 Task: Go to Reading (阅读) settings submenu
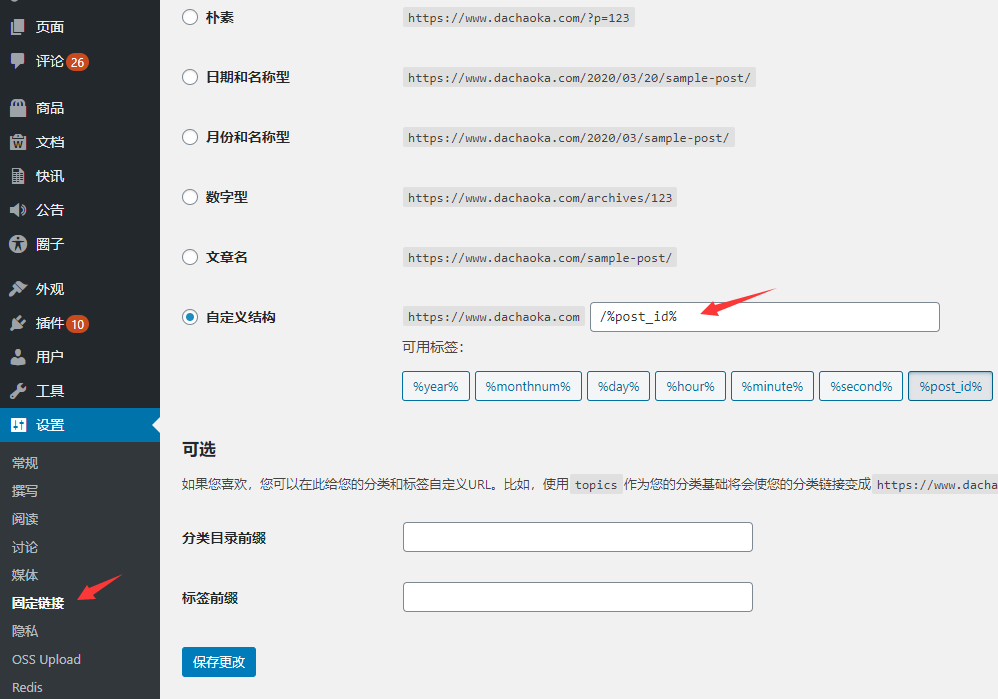25,519
